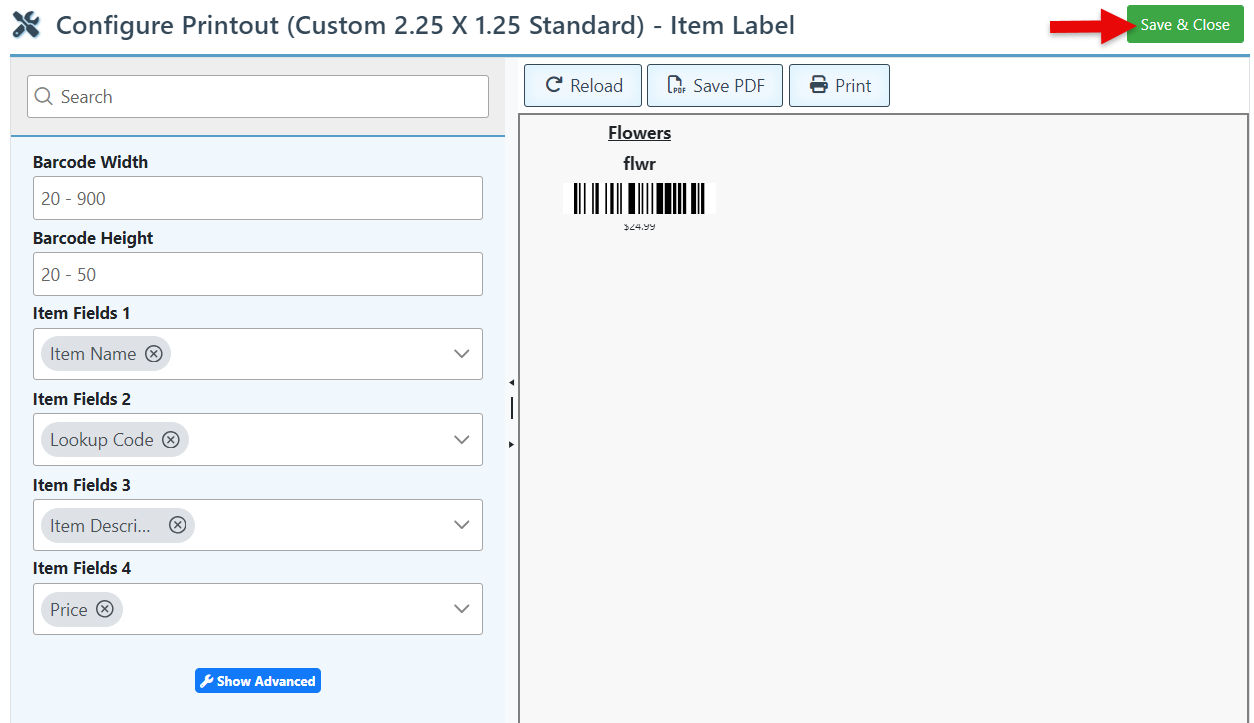
Task: Remove the Lookup Code tag
Action: coord(171,440)
